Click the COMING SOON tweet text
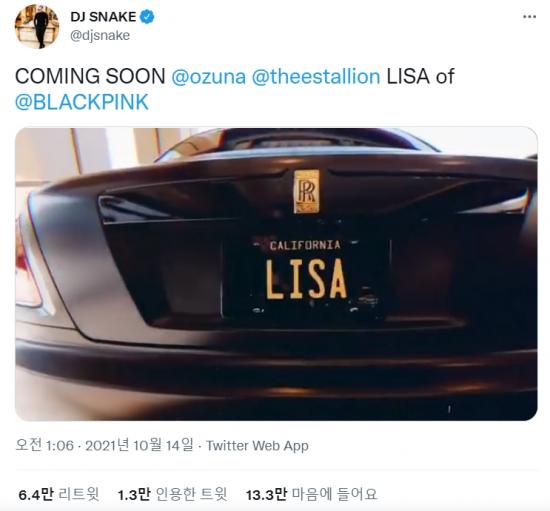Screen dimensions: 550x511 pyautogui.click(x=90, y=76)
